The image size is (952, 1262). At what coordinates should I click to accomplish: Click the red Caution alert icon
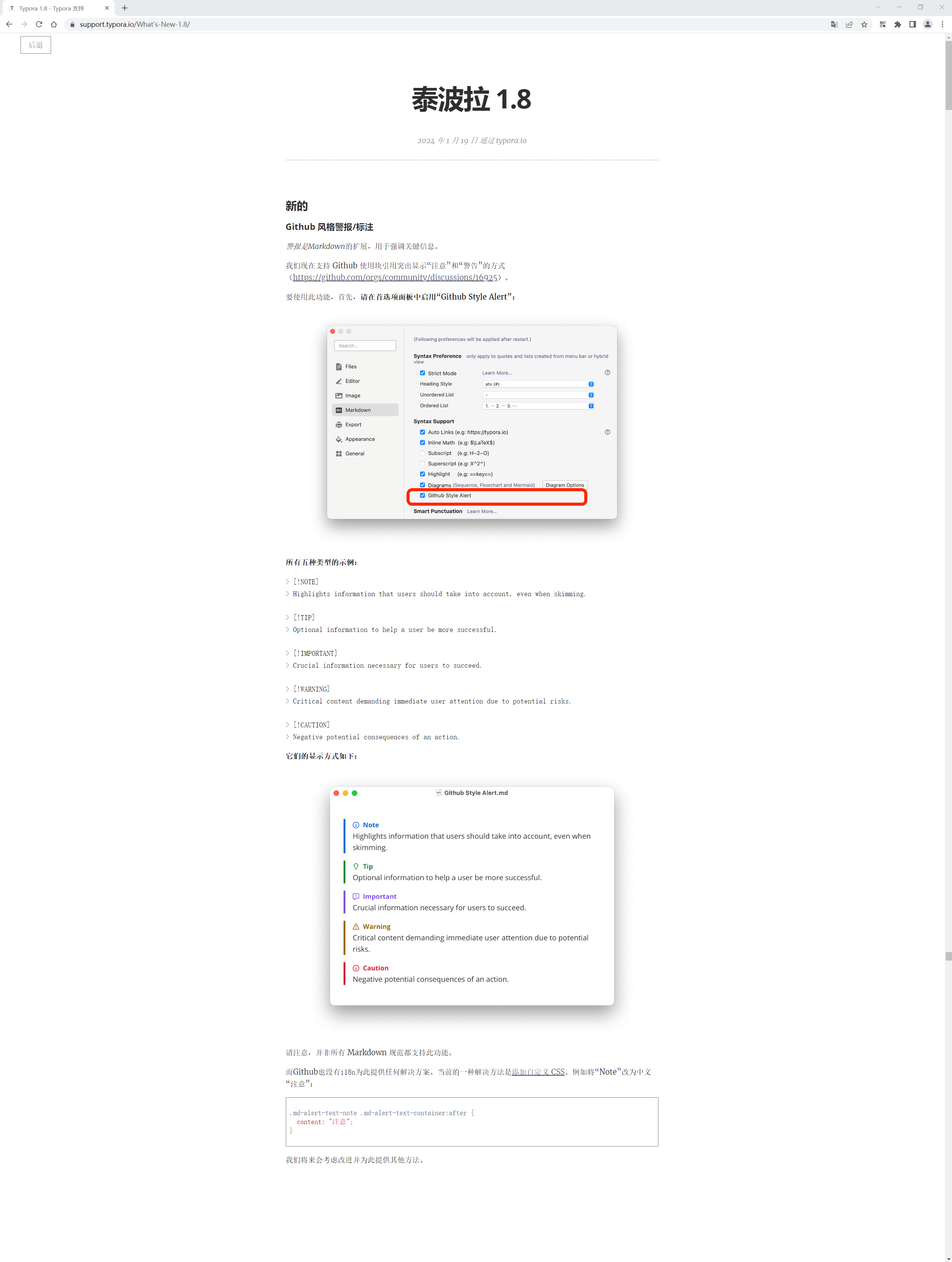pyautogui.click(x=356, y=968)
